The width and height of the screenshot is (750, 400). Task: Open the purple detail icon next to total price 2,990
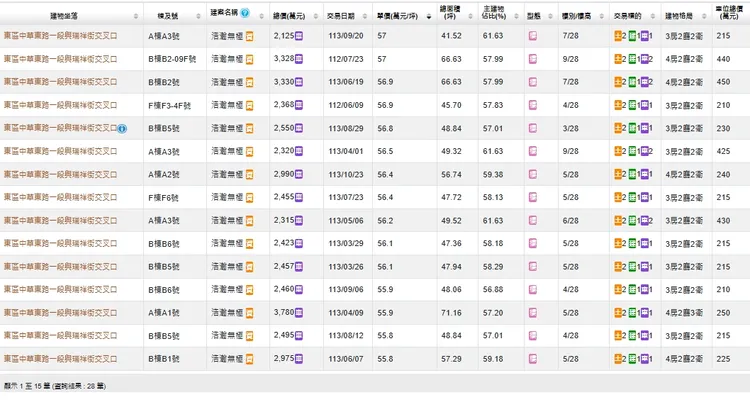[x=299, y=174]
